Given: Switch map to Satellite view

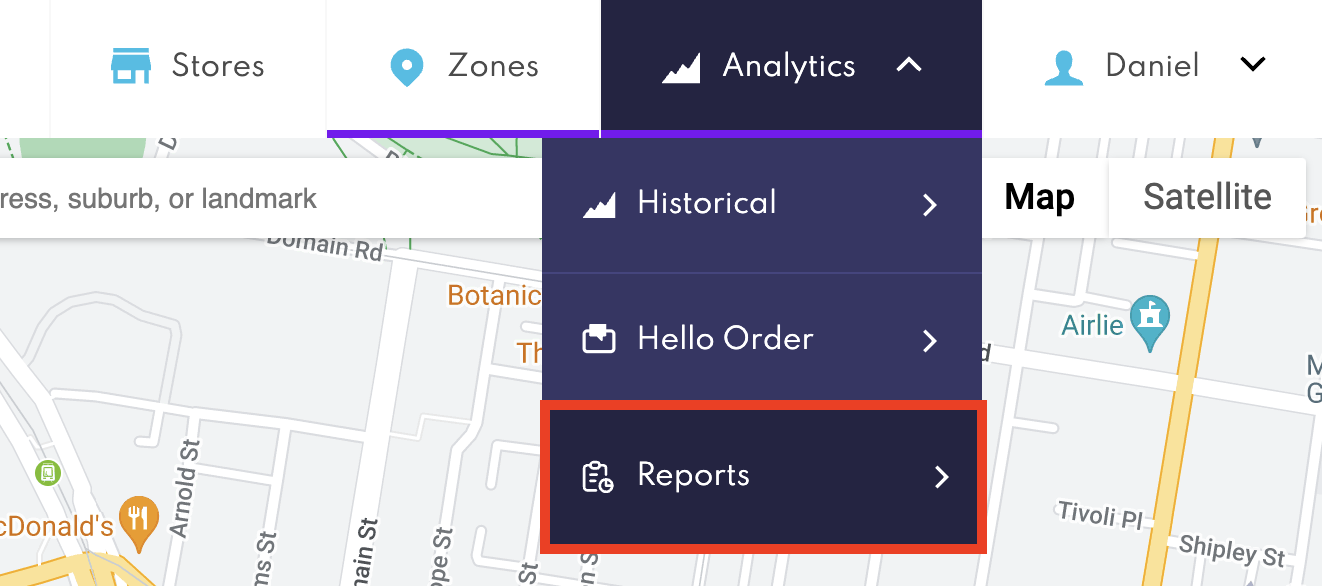Looking at the screenshot, I should [1207, 197].
